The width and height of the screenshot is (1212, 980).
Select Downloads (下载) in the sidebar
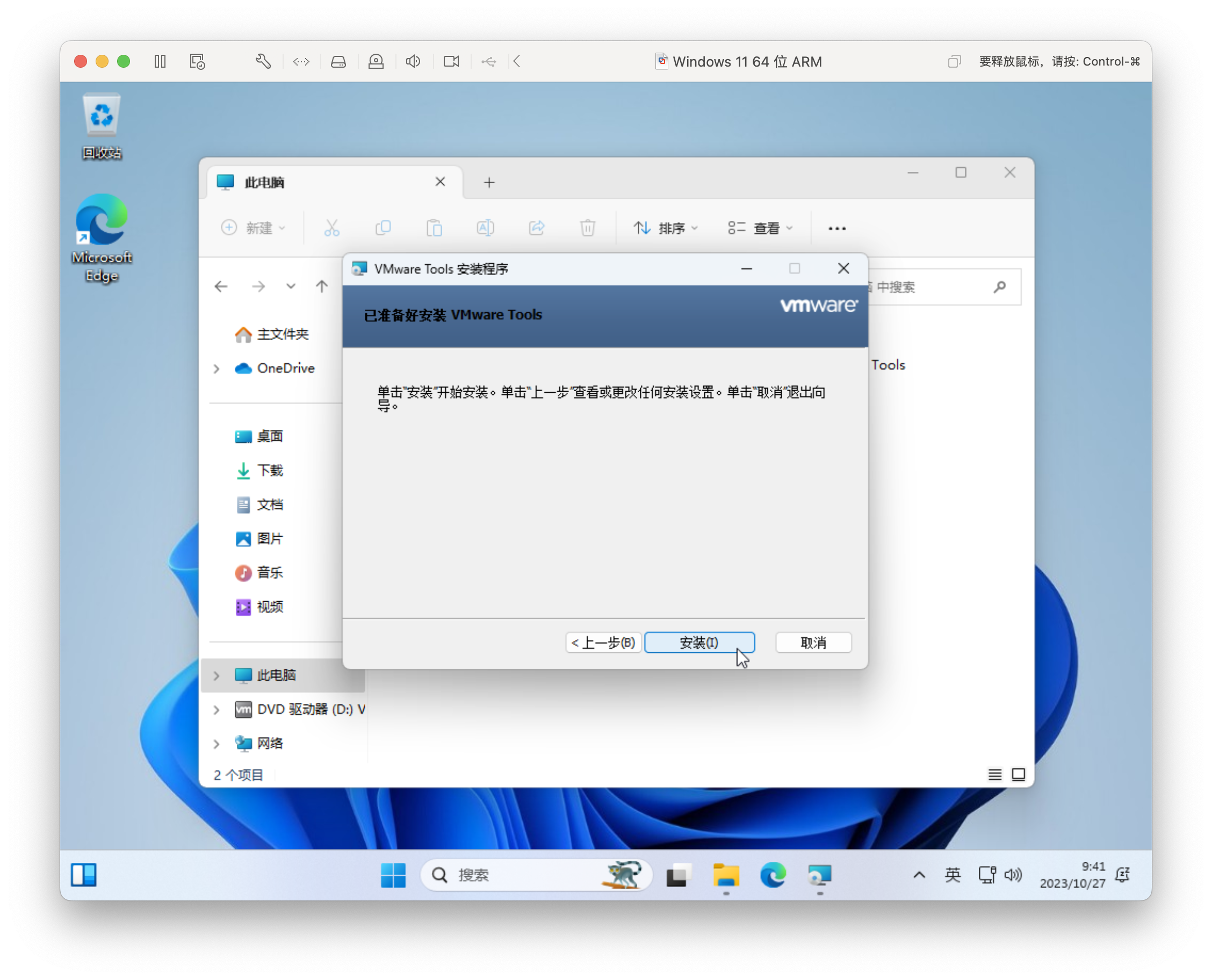269,470
